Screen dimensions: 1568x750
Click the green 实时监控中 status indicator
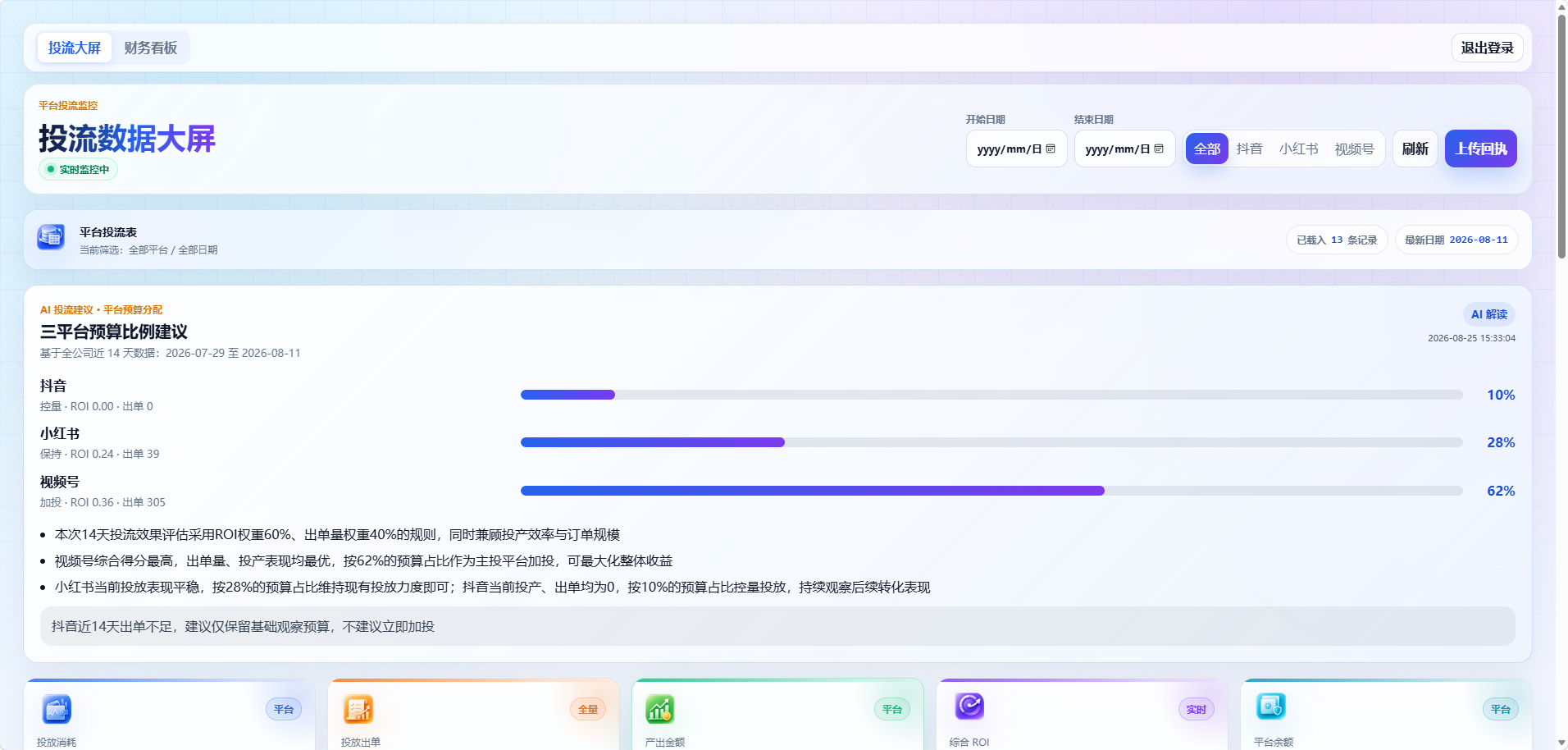[x=79, y=169]
